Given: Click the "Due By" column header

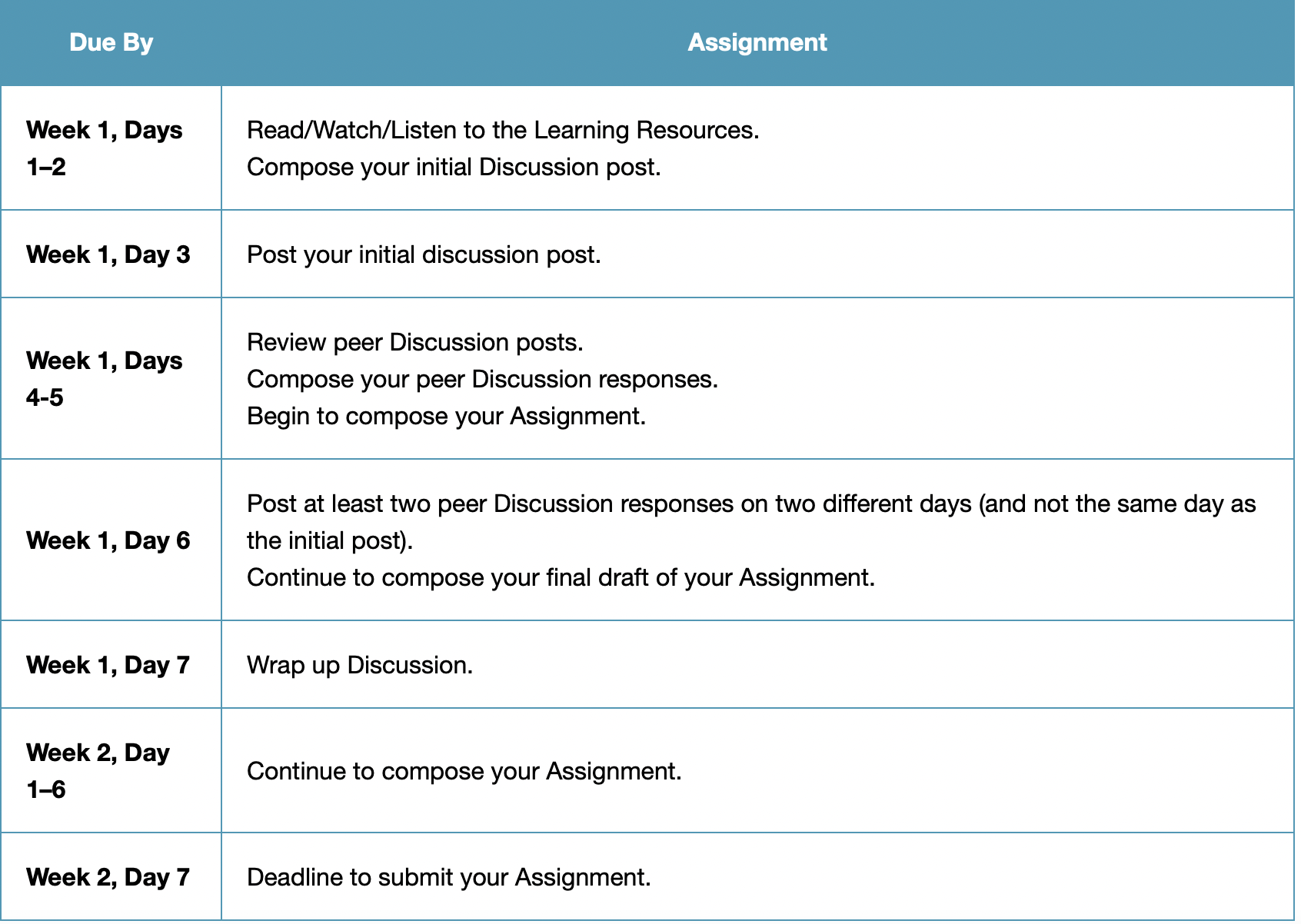Looking at the screenshot, I should [x=111, y=42].
